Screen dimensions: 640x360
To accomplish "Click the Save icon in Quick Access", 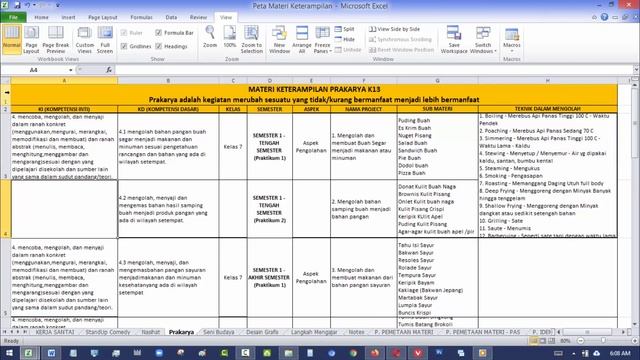I will click(17, 5).
